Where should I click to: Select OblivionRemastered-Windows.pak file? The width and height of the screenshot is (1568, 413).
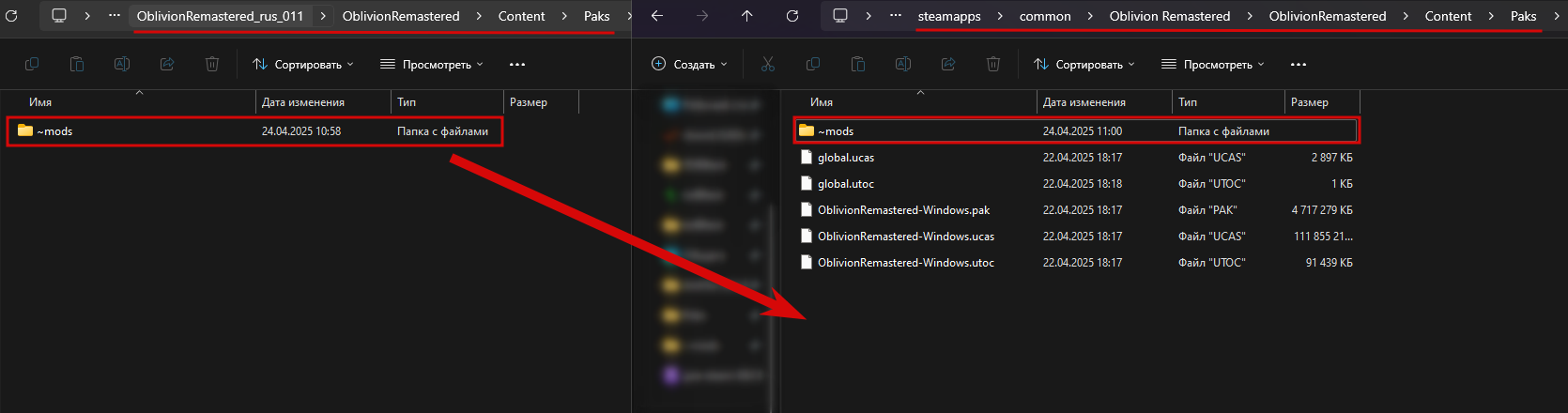click(x=1076, y=210)
